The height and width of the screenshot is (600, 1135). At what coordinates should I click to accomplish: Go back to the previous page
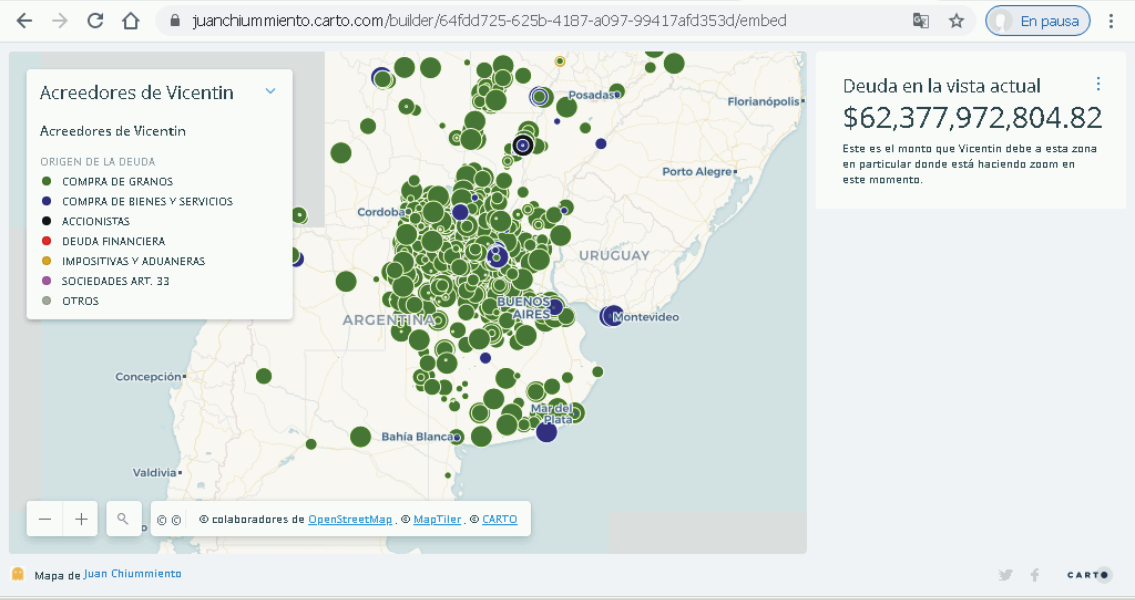(x=24, y=21)
